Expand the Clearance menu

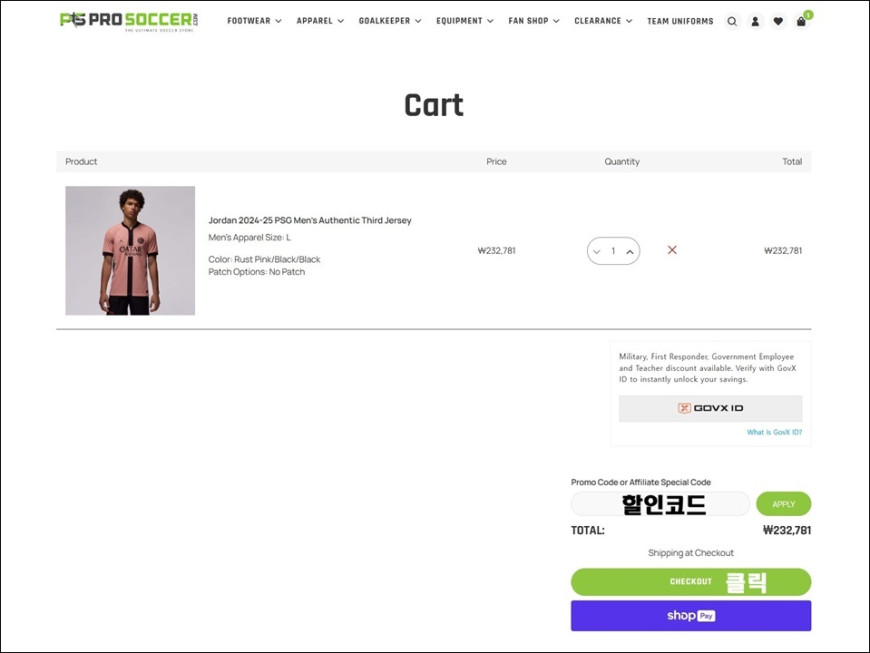pos(603,21)
